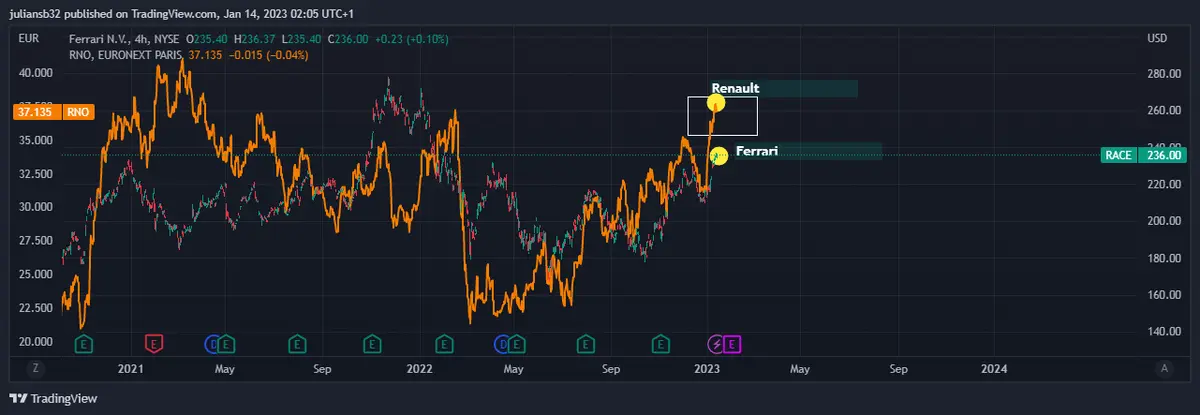This screenshot has width=1200, height=415.
Task: Open the EUR currency selector
Action: [28, 38]
